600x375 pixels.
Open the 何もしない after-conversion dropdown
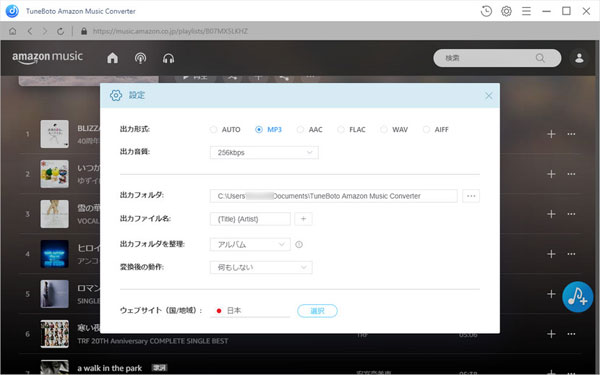click(261, 267)
